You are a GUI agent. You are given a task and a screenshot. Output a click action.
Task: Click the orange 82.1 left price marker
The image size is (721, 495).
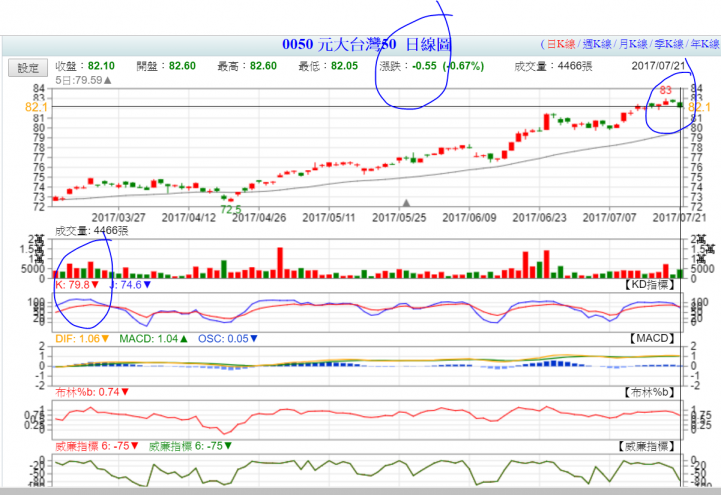36,107
